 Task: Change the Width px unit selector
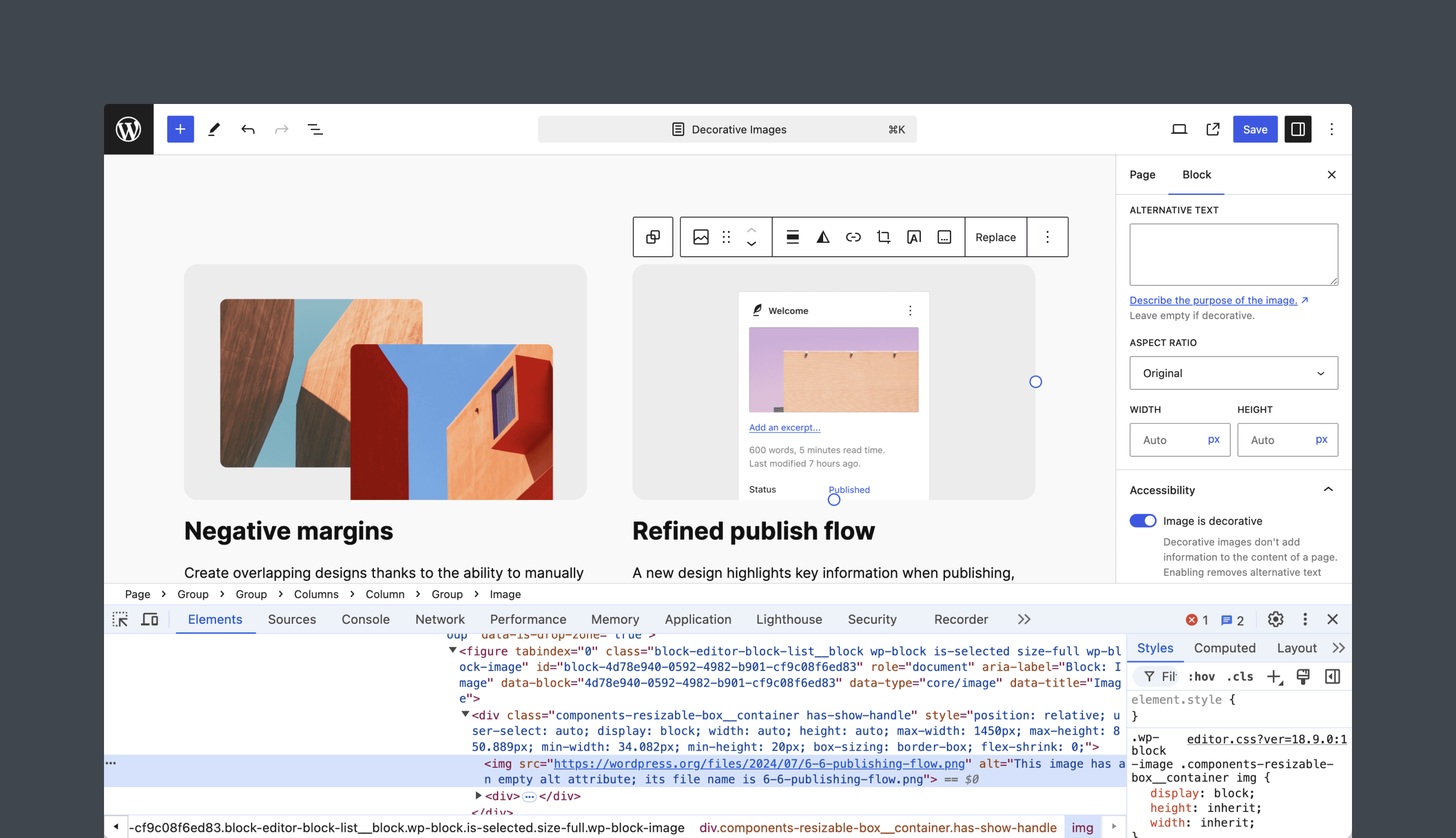pyautogui.click(x=1214, y=439)
